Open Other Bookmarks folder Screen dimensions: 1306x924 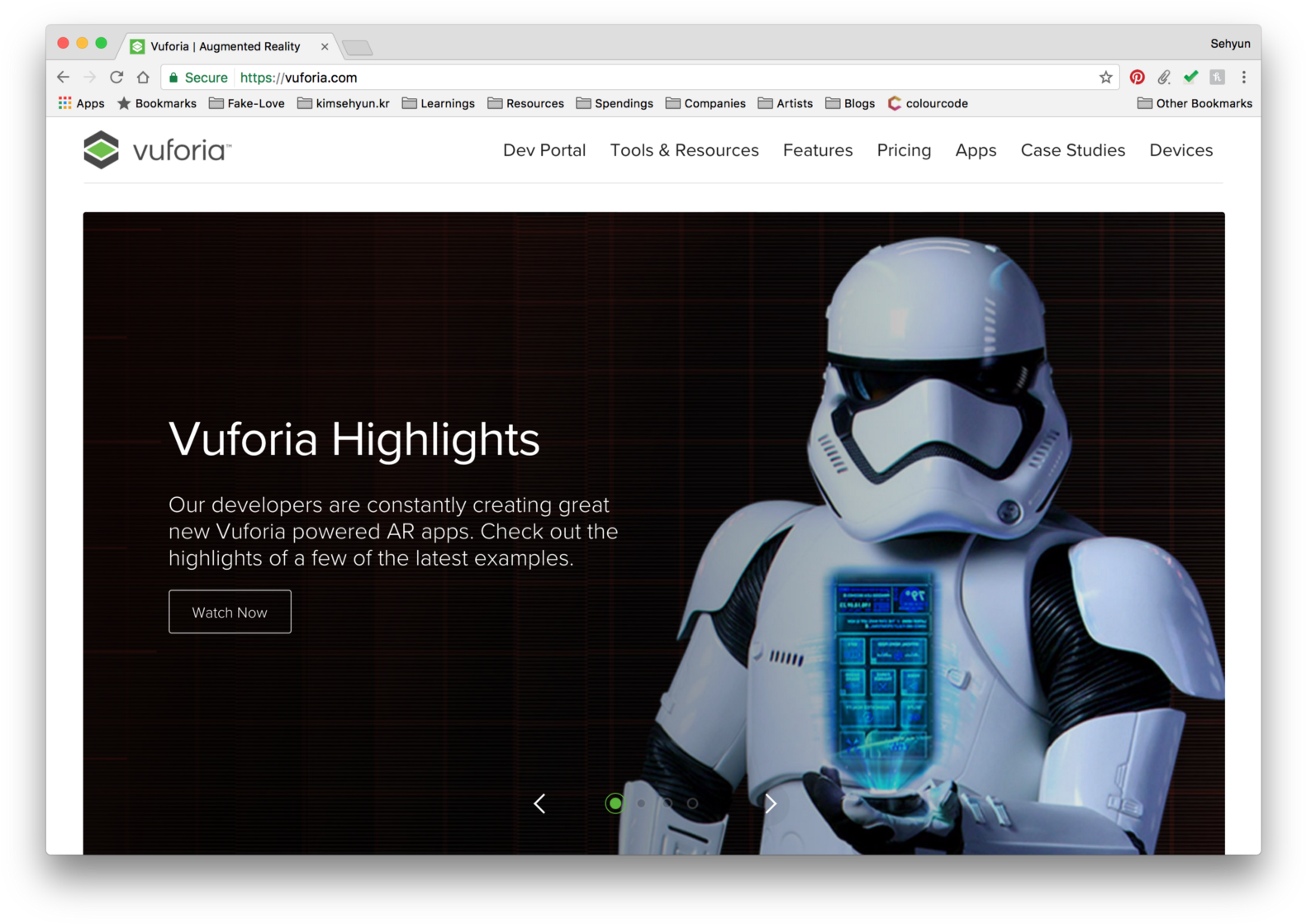pos(1194,103)
